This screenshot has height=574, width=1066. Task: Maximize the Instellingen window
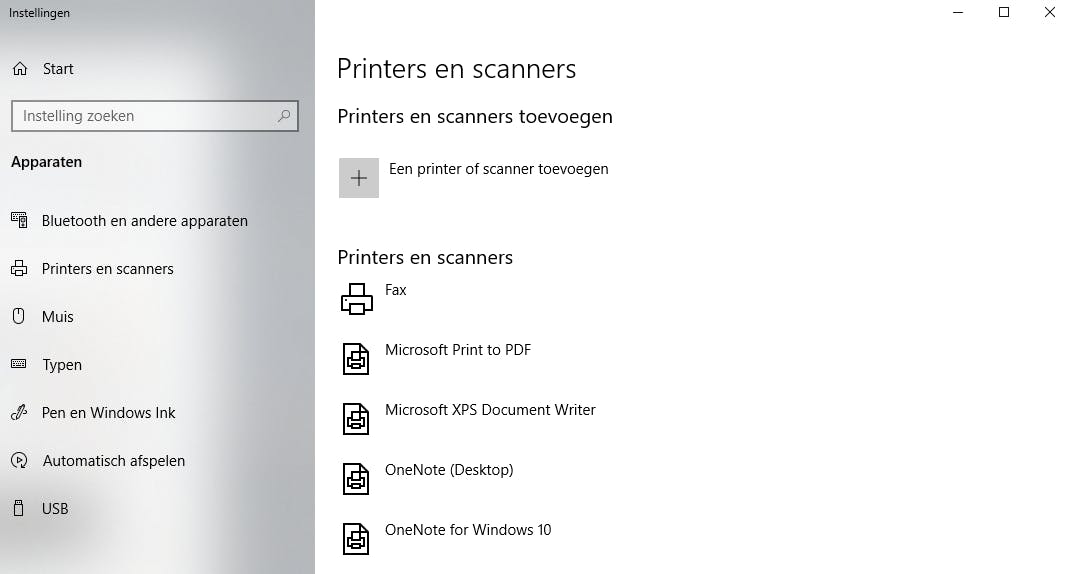pos(1004,13)
